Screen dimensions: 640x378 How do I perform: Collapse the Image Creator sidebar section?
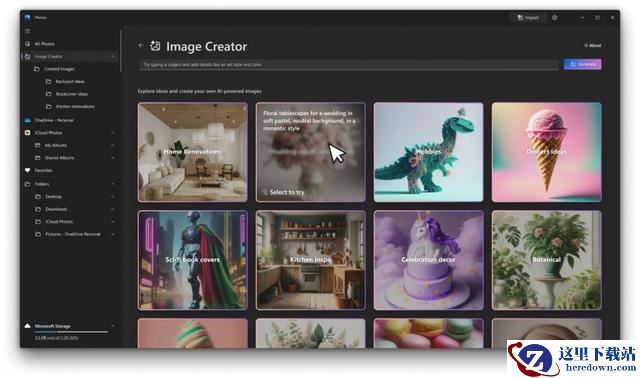[113, 56]
